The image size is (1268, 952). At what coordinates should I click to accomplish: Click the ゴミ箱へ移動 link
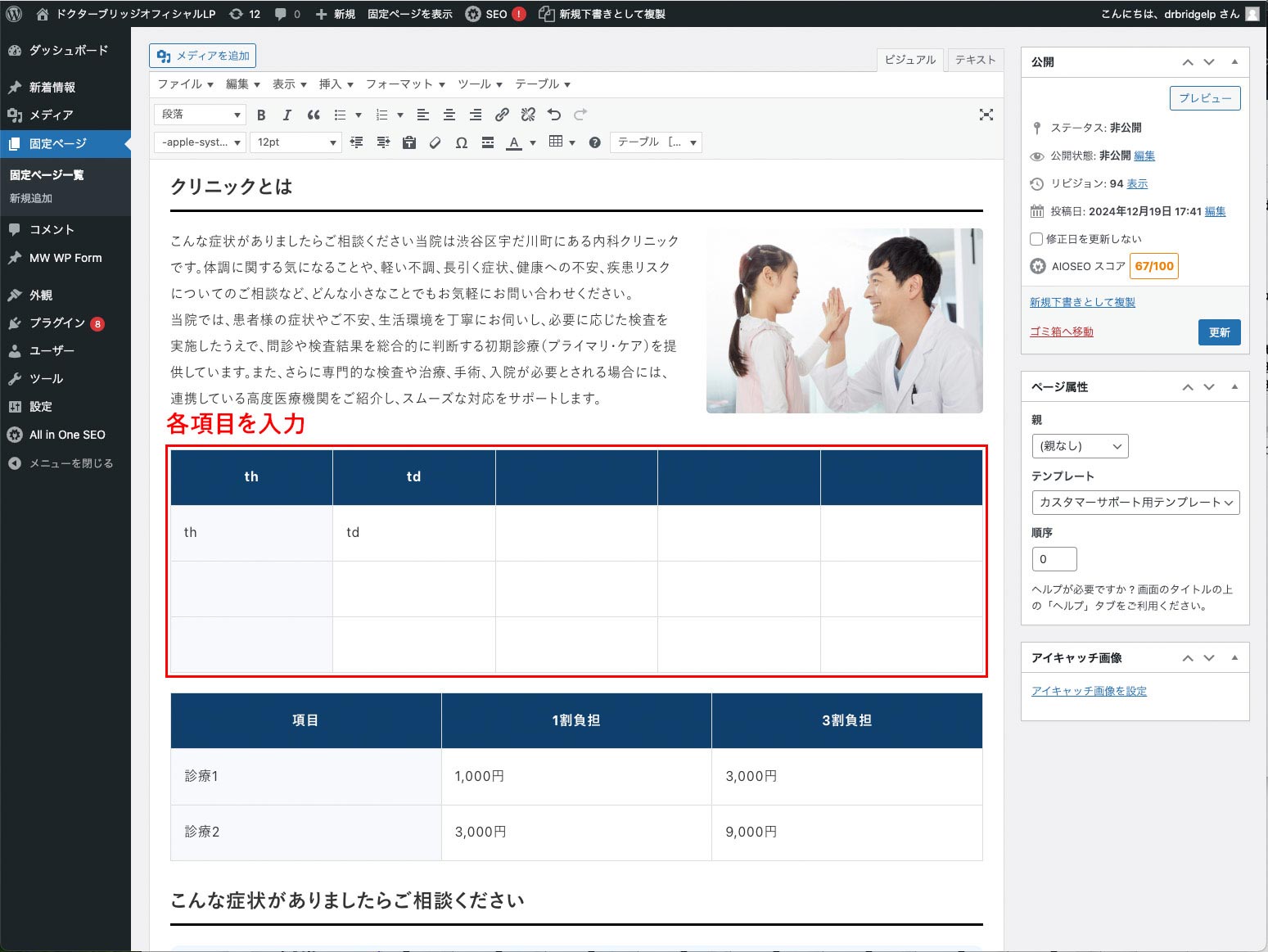pyautogui.click(x=1061, y=332)
